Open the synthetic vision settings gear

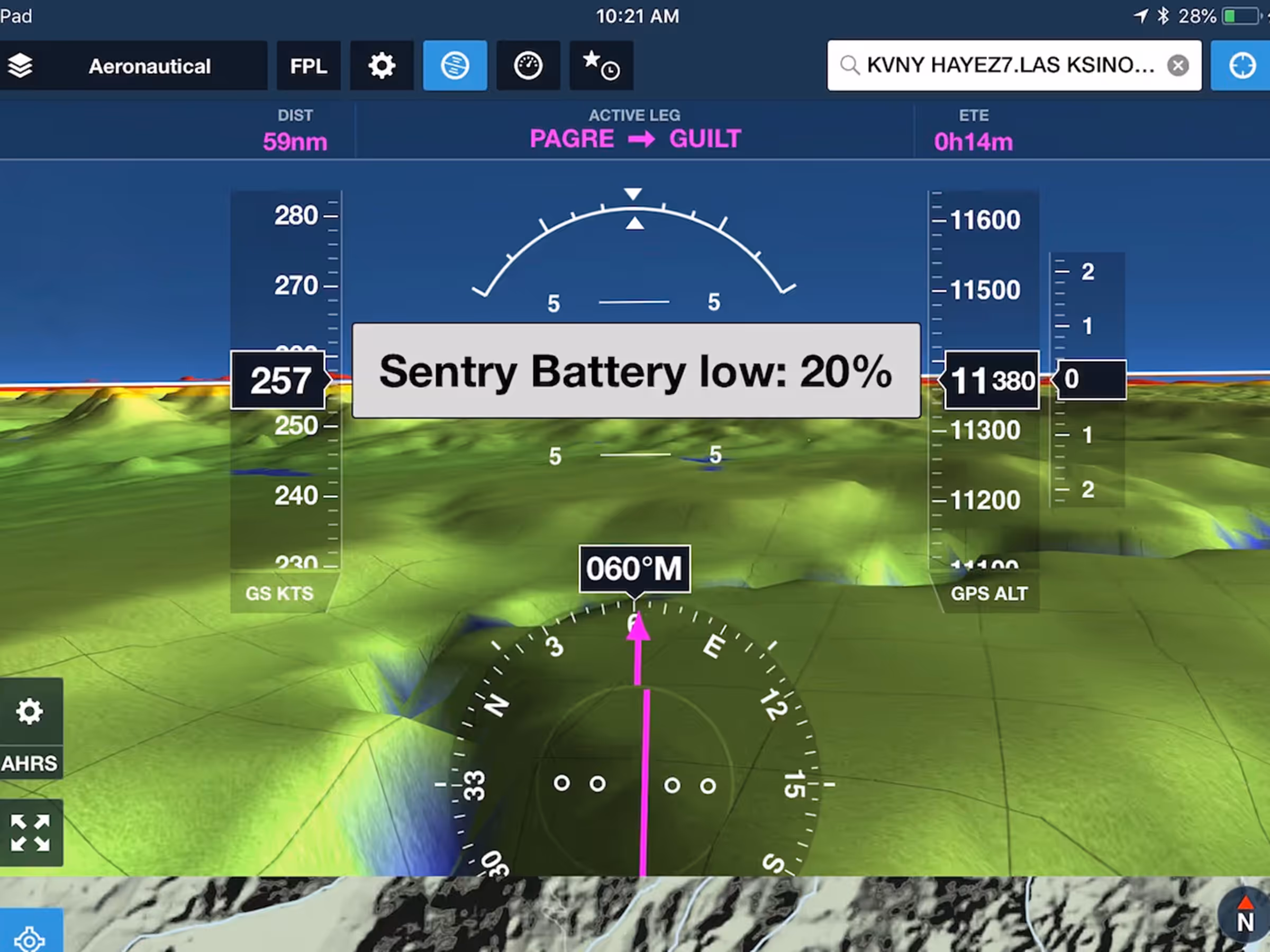[30, 711]
